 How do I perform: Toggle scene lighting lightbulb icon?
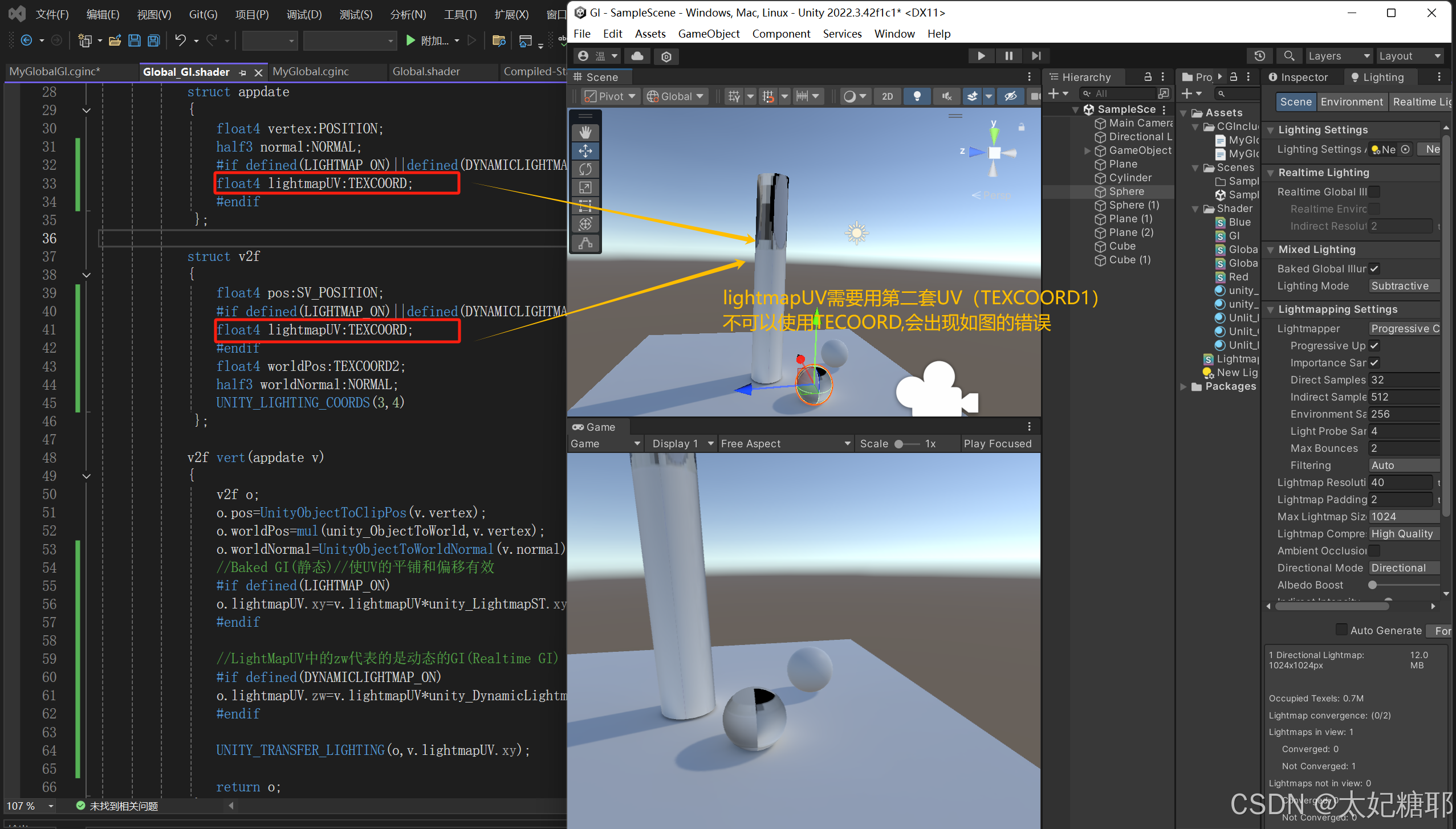tap(917, 96)
